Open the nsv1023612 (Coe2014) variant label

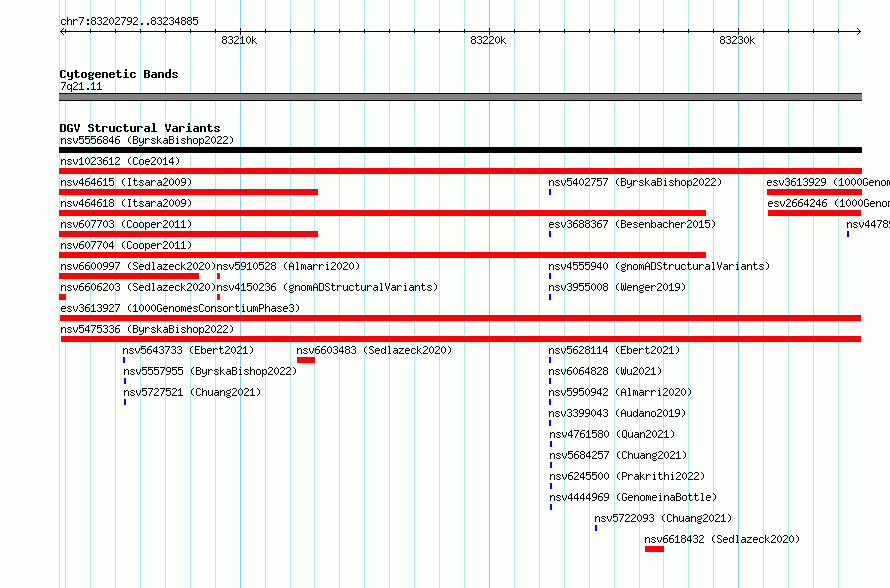pyautogui.click(x=120, y=161)
